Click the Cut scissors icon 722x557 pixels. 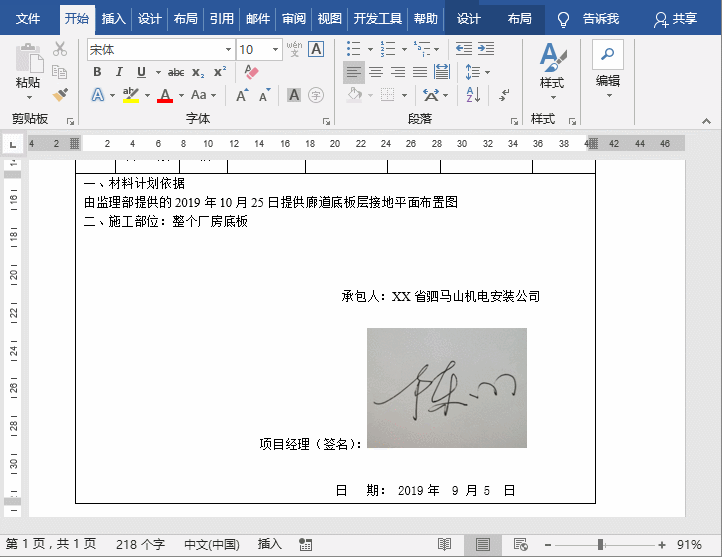click(60, 48)
